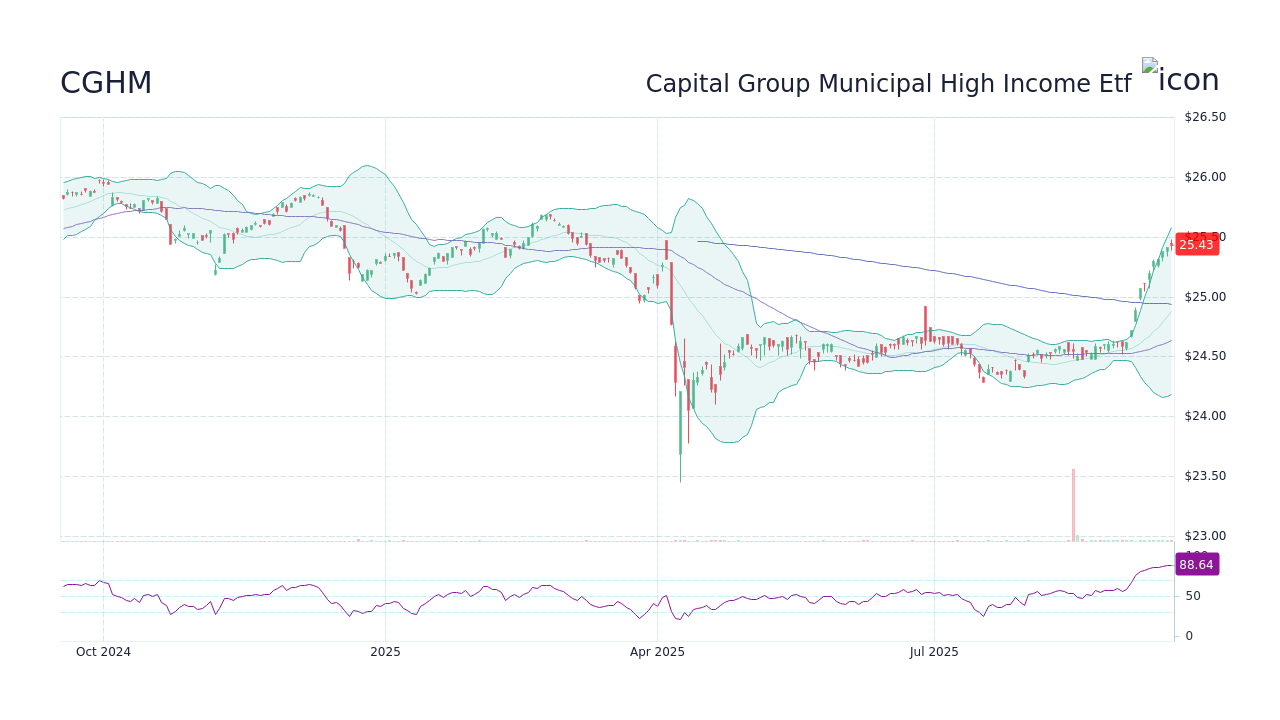Expand the Jul 2025 axis label
Viewport: 1280px width, 720px height.
point(935,651)
